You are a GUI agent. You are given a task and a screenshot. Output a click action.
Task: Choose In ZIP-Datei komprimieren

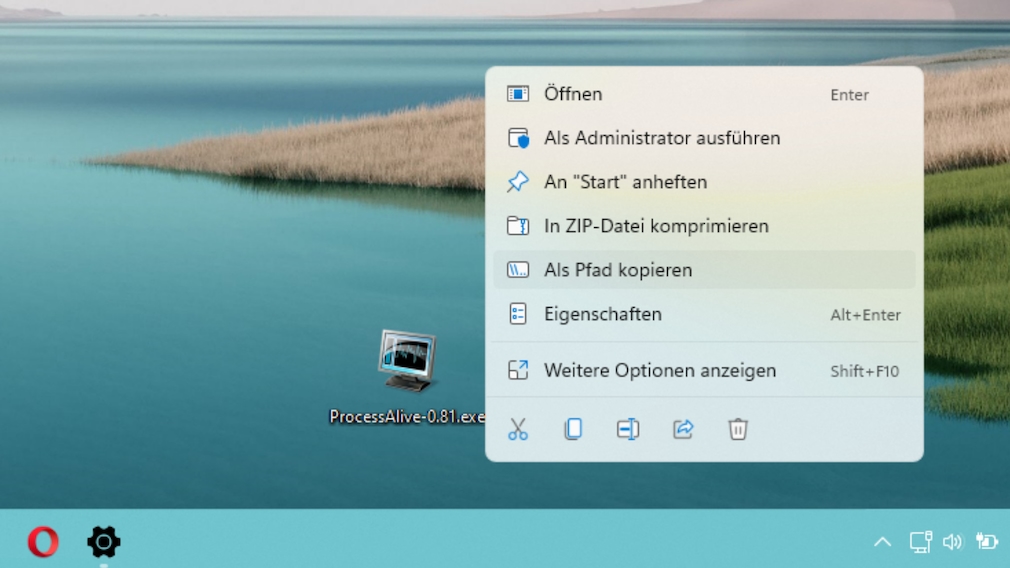click(x=704, y=226)
